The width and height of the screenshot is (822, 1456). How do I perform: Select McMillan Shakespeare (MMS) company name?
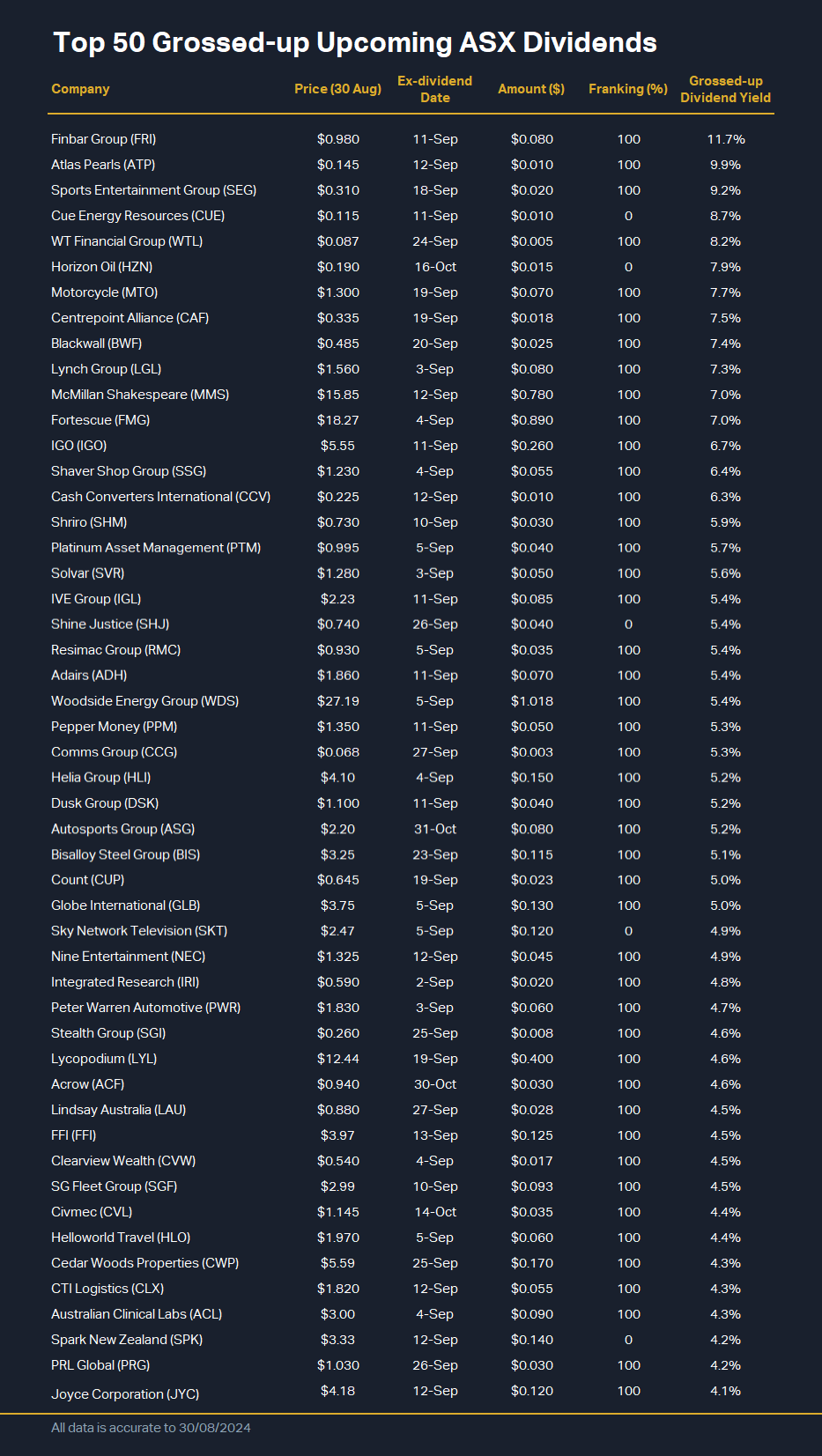(x=140, y=395)
